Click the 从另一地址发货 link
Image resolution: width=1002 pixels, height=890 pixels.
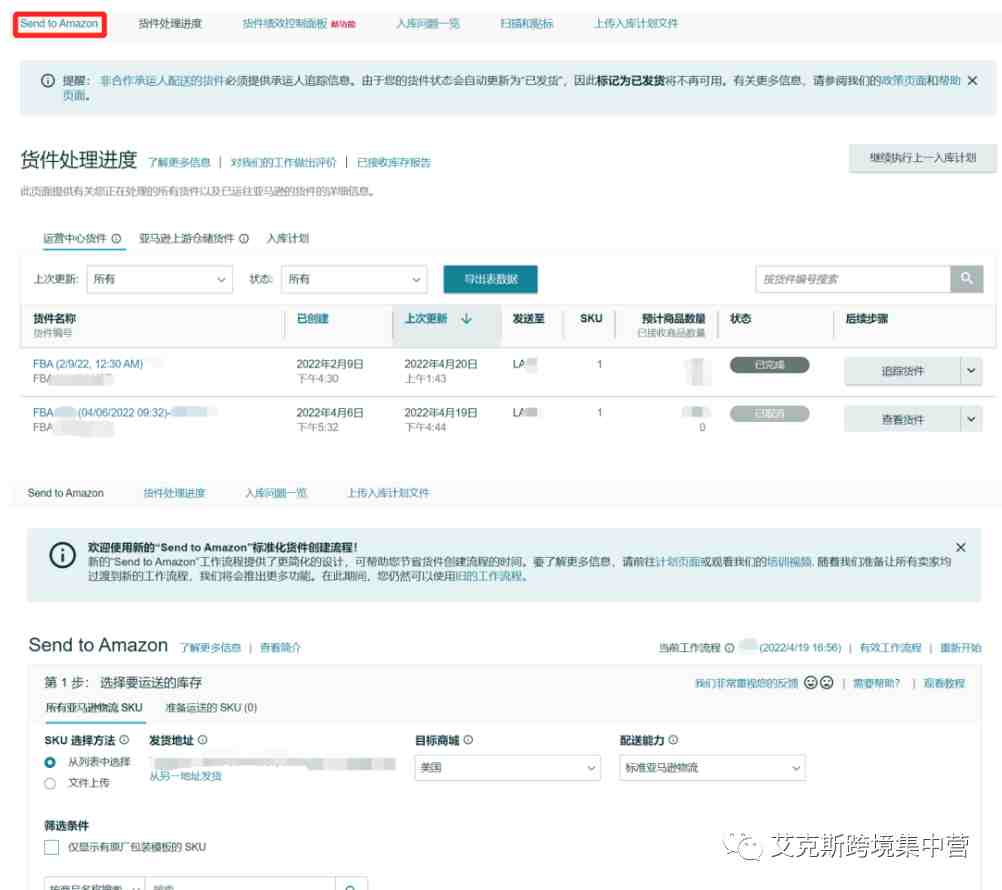185,776
